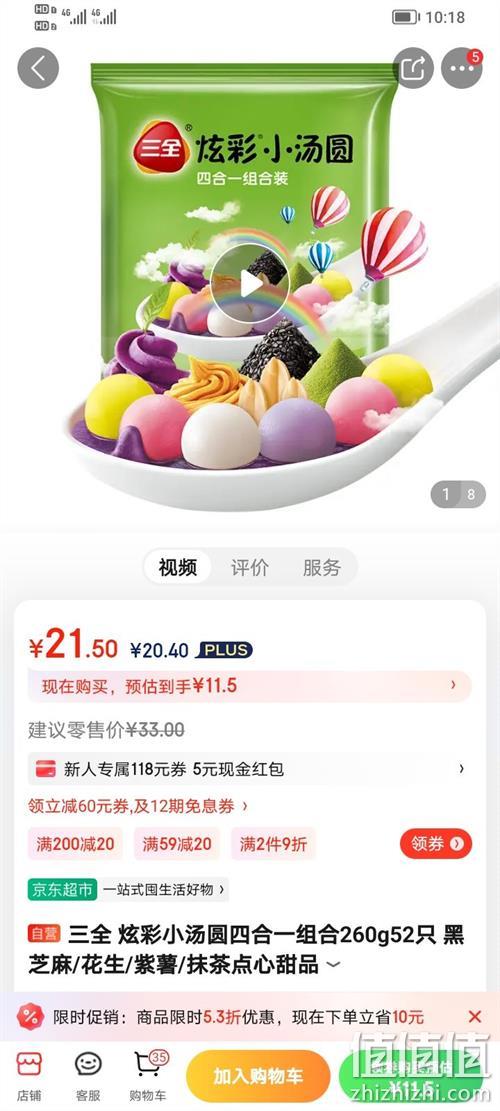Image resolution: width=500 pixels, height=1111 pixels.
Task: Tap the back arrow icon
Action: click(38, 69)
